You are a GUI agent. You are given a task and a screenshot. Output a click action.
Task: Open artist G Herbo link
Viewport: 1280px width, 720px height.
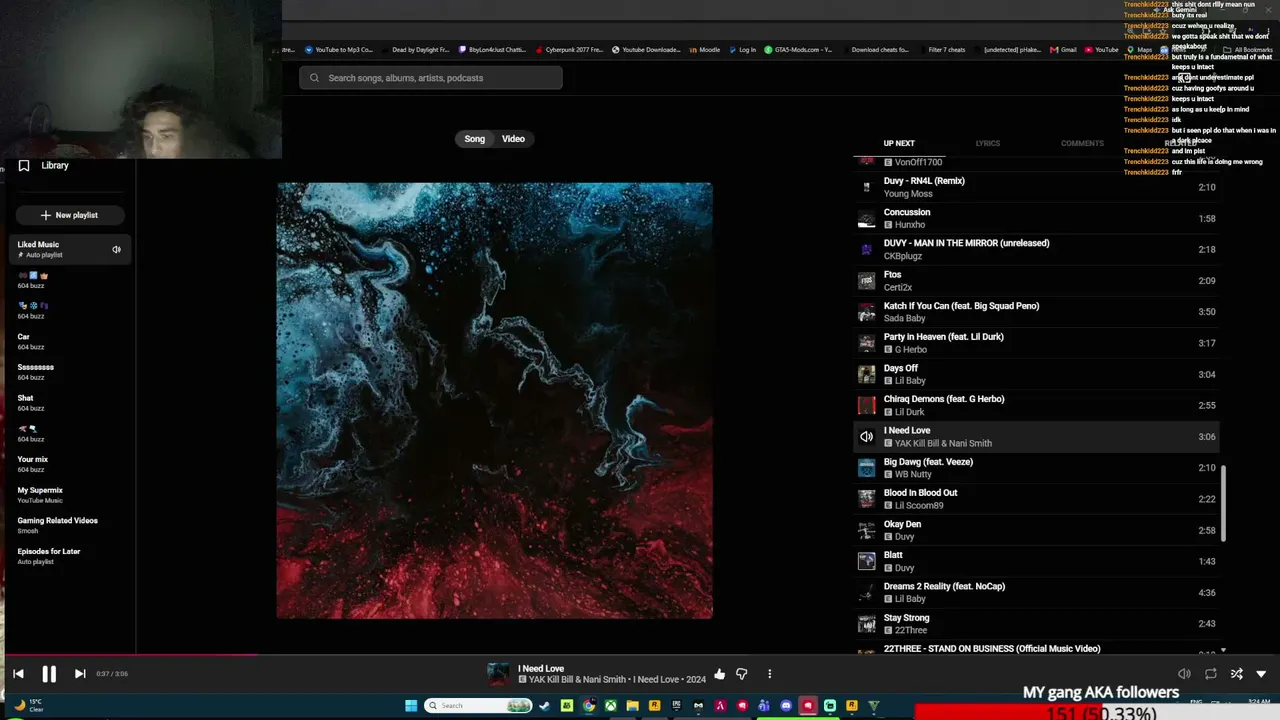coord(910,350)
